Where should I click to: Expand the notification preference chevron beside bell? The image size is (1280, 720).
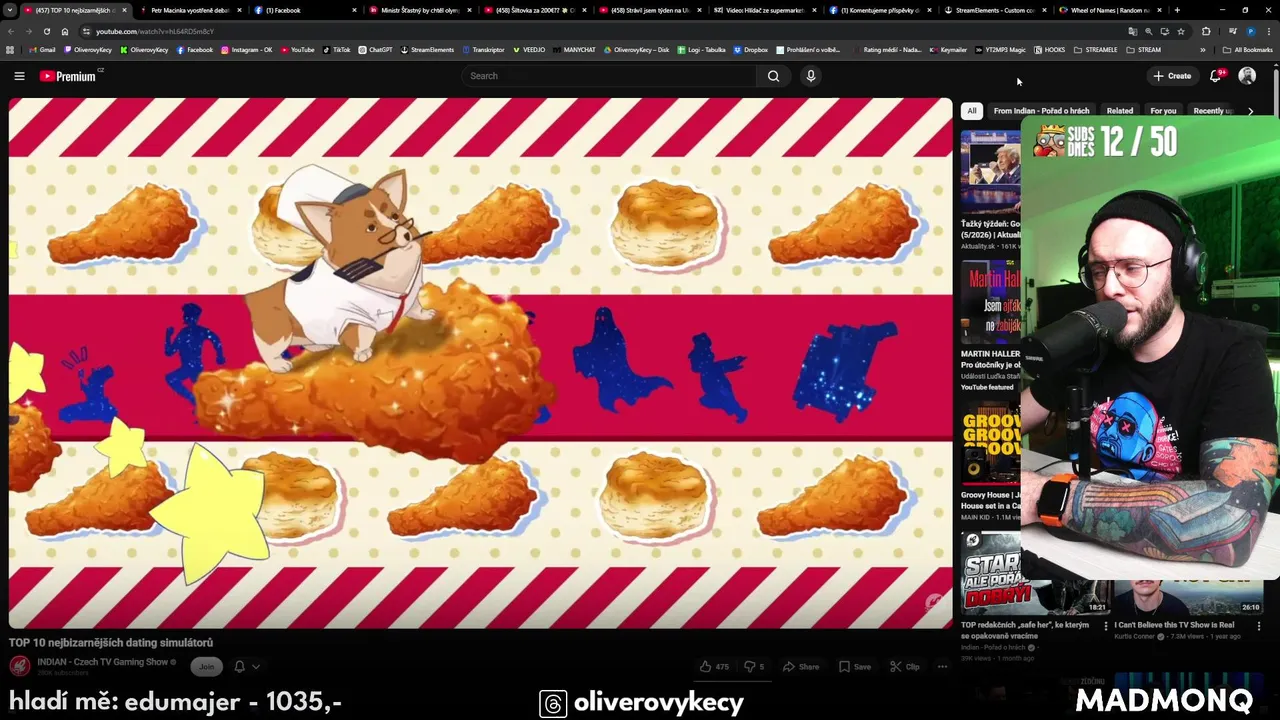(x=256, y=667)
